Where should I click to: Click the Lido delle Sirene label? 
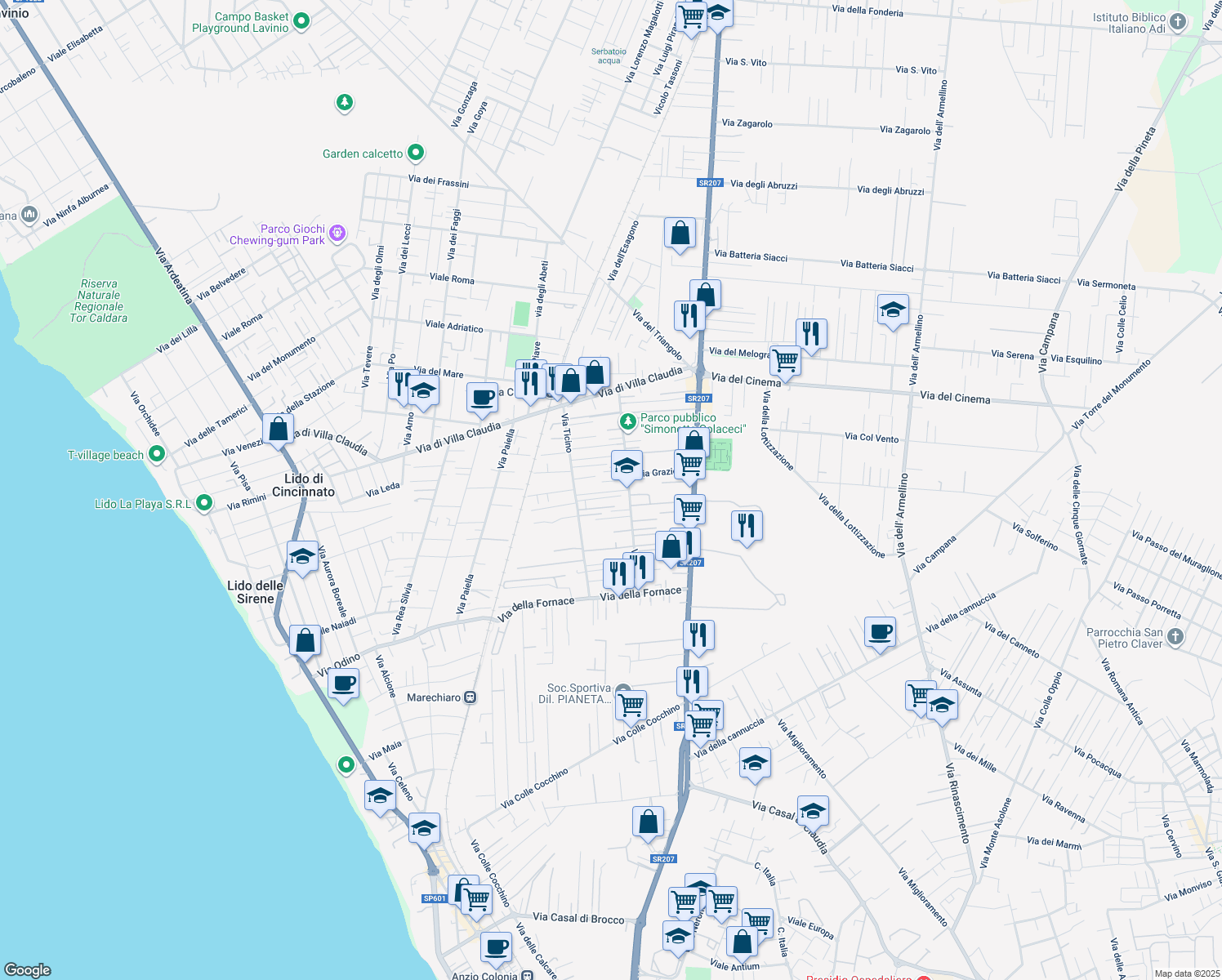[255, 592]
